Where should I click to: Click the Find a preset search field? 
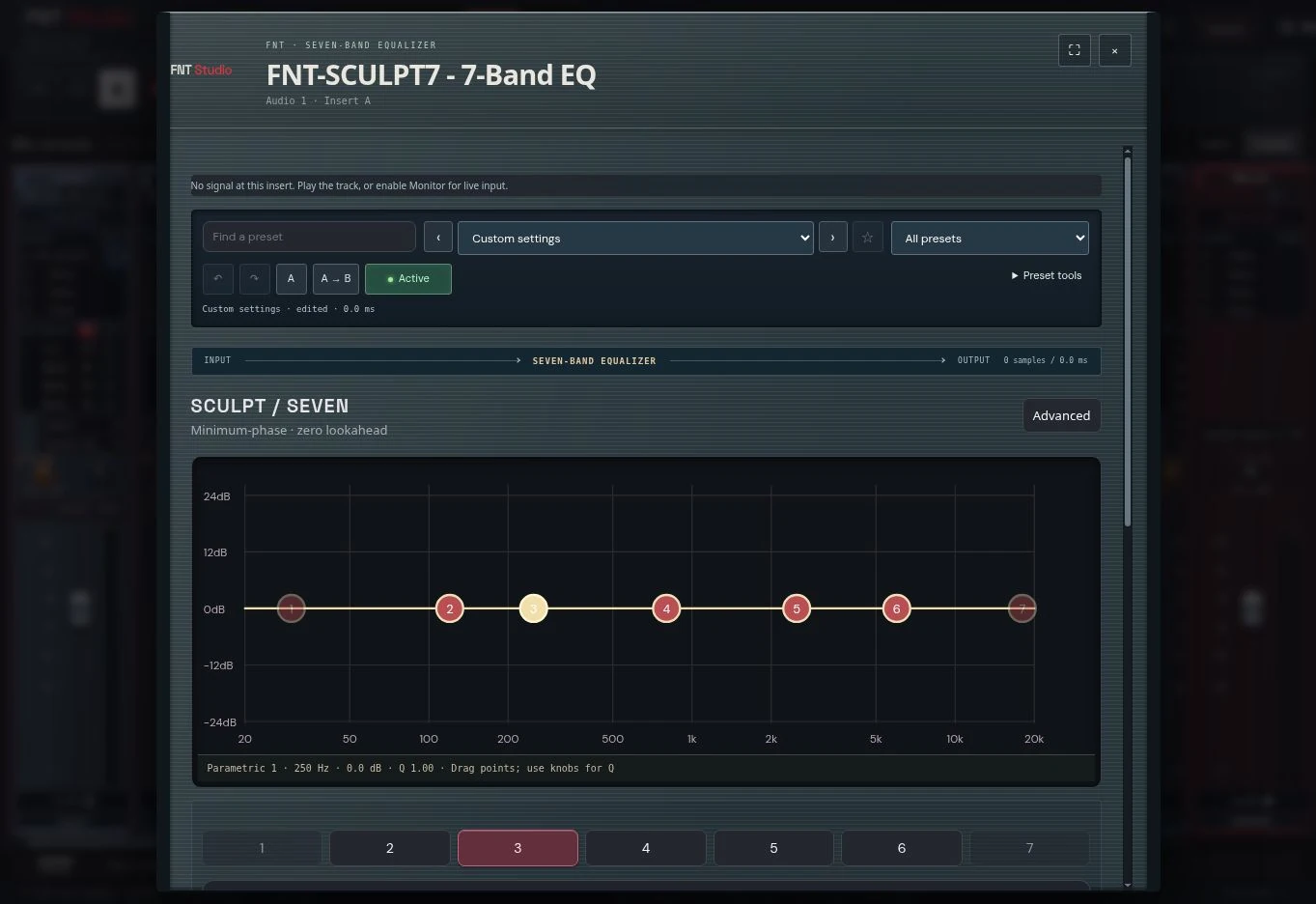click(309, 237)
